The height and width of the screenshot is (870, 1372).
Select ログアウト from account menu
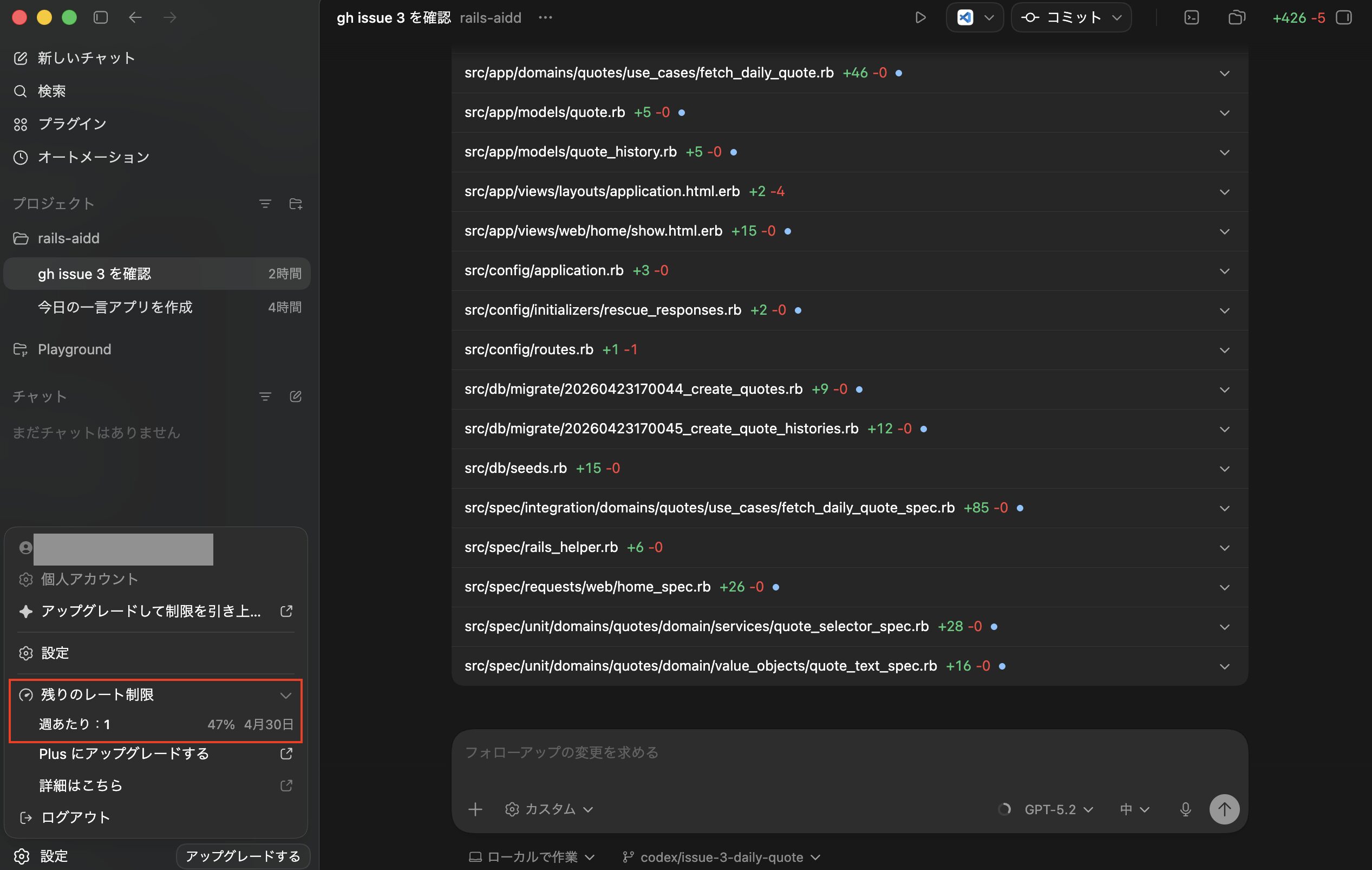tap(75, 817)
